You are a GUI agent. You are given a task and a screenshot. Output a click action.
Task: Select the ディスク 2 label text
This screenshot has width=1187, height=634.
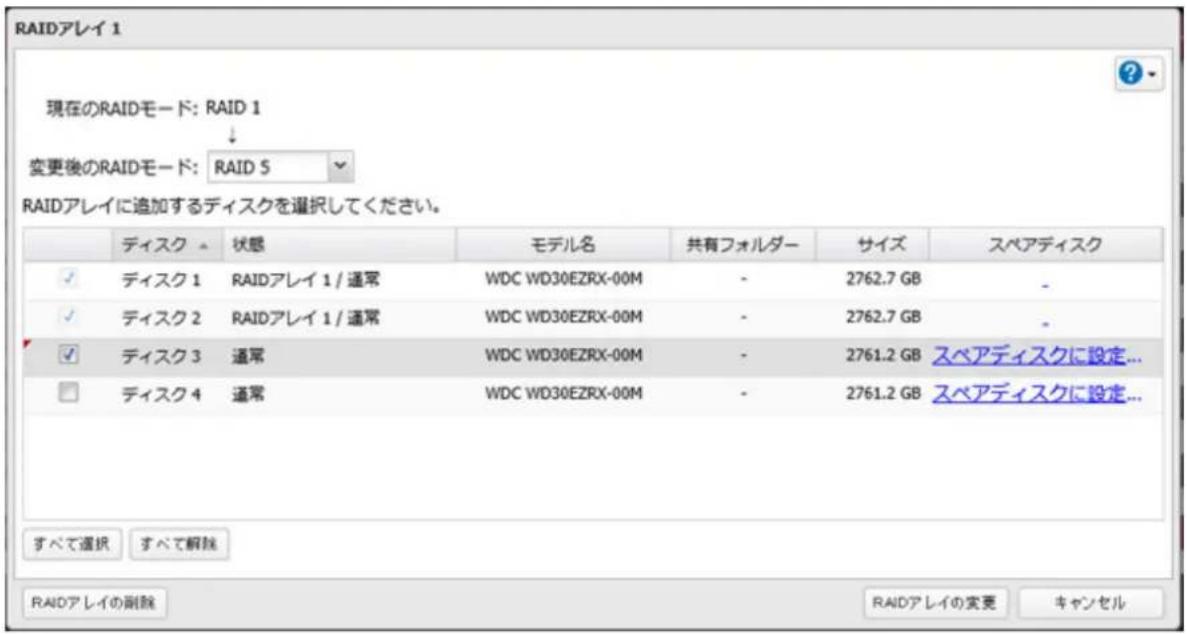pyautogui.click(x=160, y=318)
